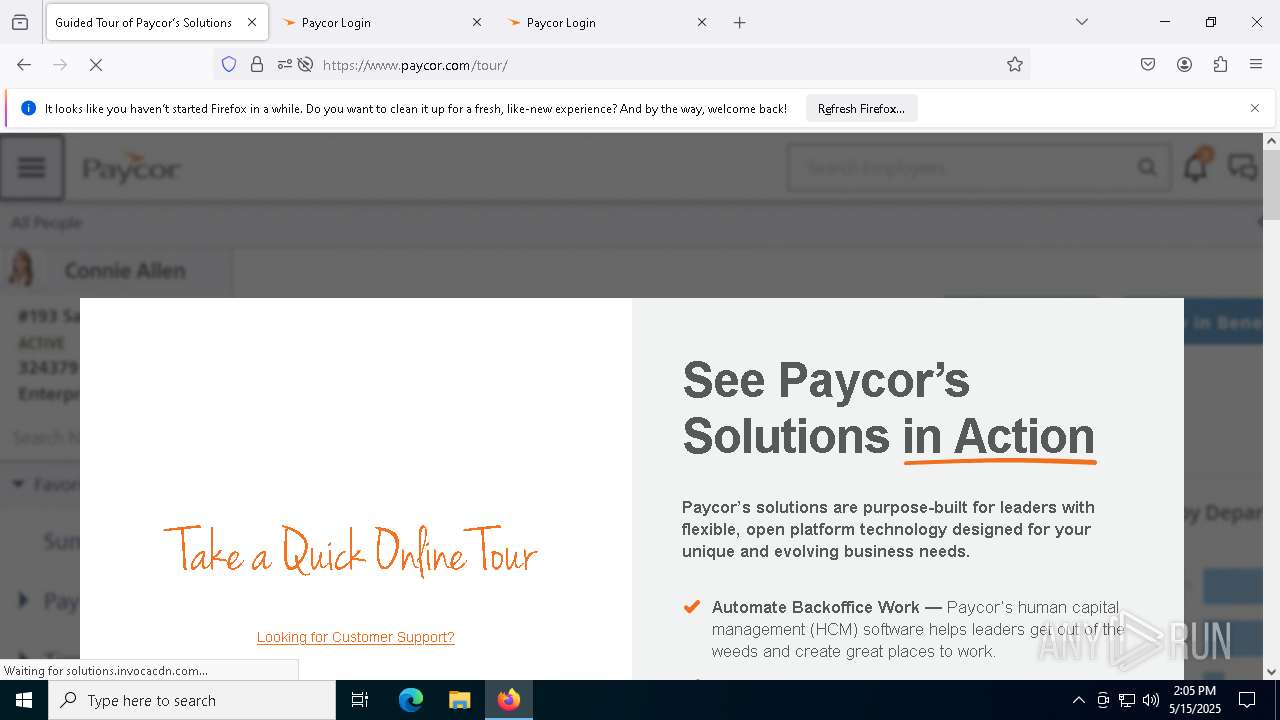View site security padlock info
Viewport: 1280px width, 720px height.
pyautogui.click(x=257, y=65)
